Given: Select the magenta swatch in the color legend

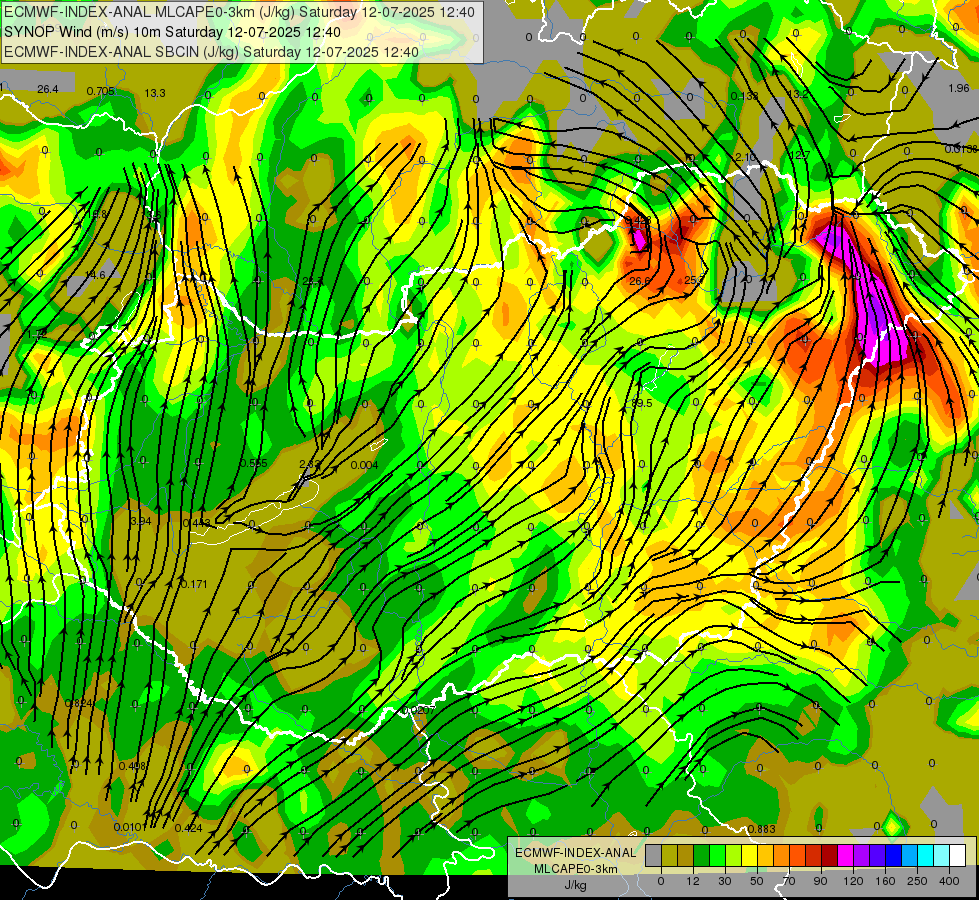Looking at the screenshot, I should [846, 856].
